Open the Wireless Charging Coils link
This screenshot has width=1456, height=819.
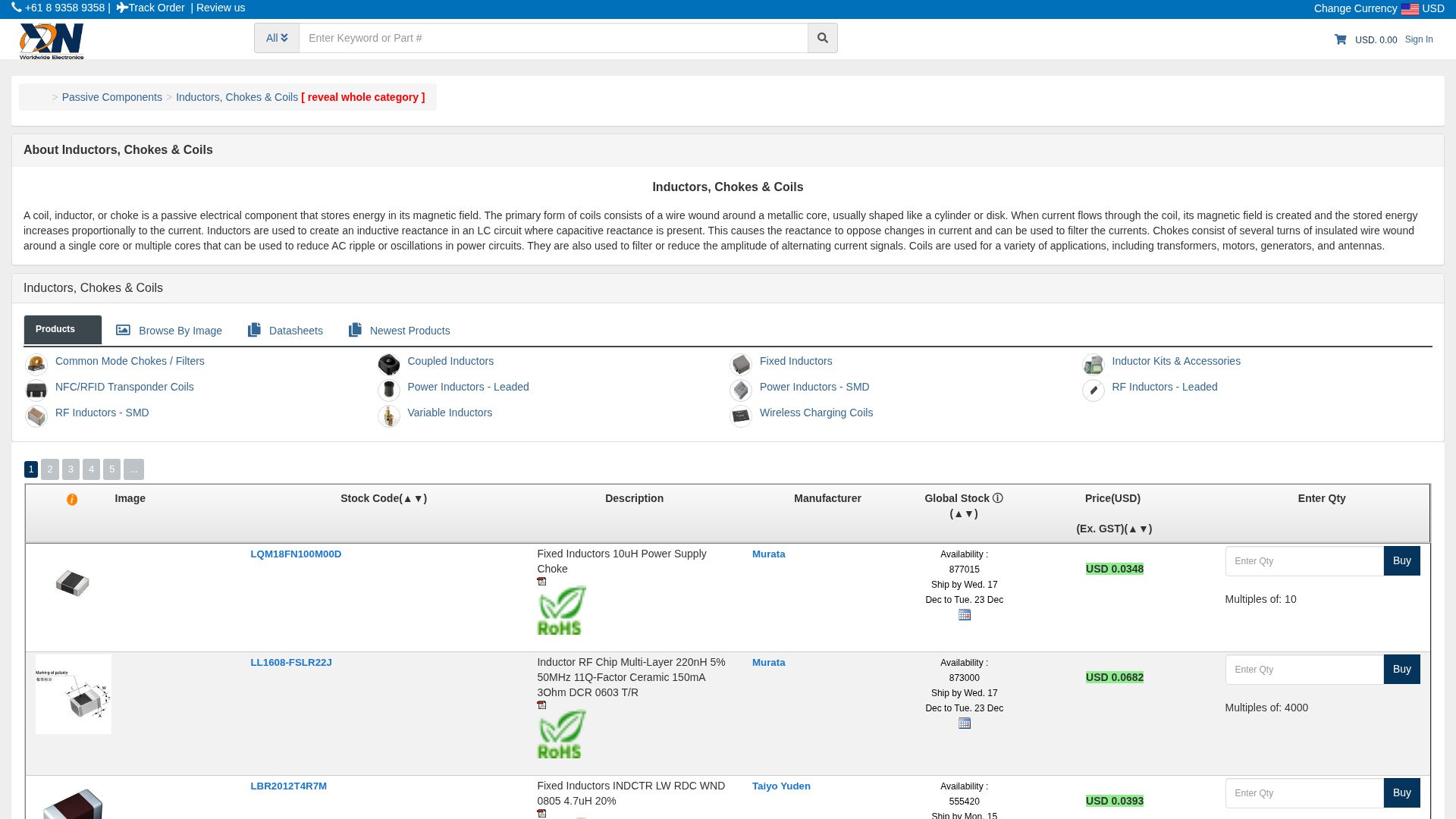click(x=816, y=413)
